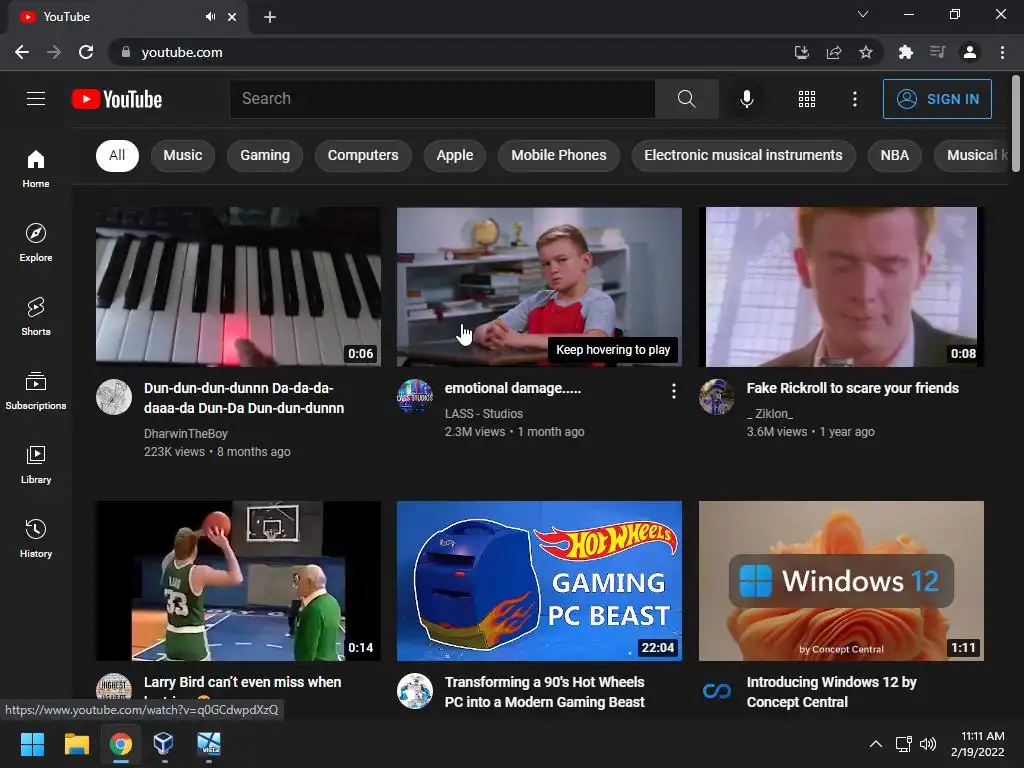Open Chrome three-dot menu
This screenshot has height=768, width=1024.
pyautogui.click(x=1002, y=52)
